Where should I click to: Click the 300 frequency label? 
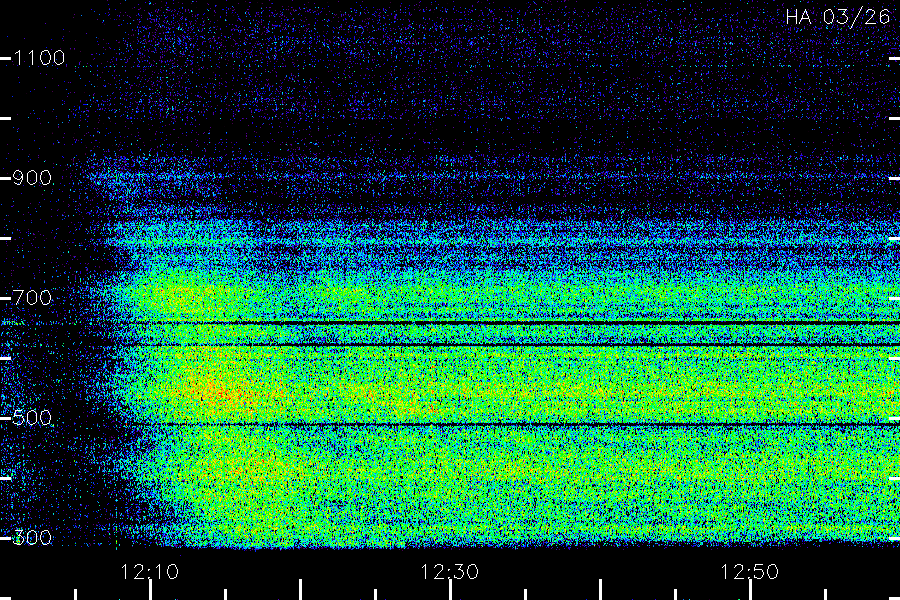(32, 538)
